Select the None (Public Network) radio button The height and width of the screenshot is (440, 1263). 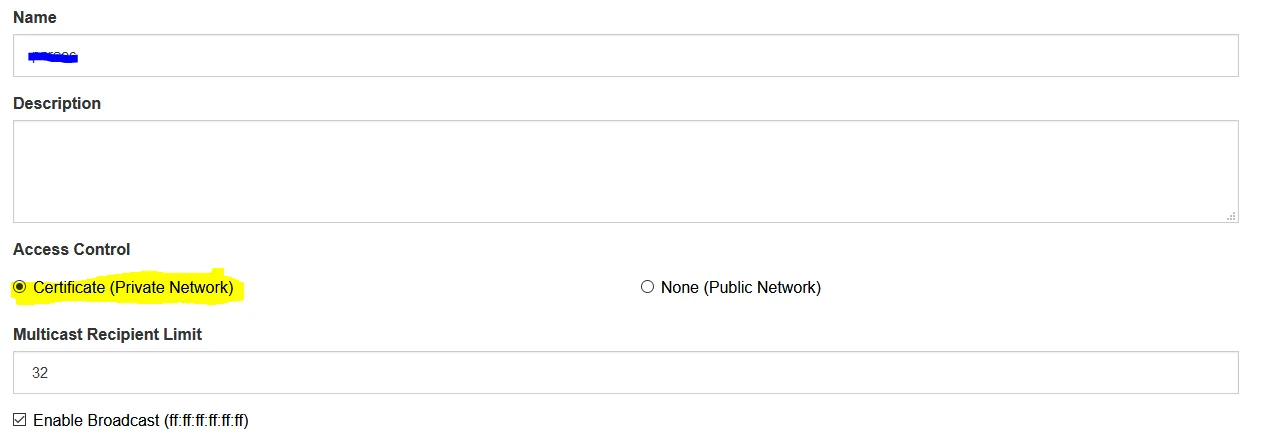647,287
